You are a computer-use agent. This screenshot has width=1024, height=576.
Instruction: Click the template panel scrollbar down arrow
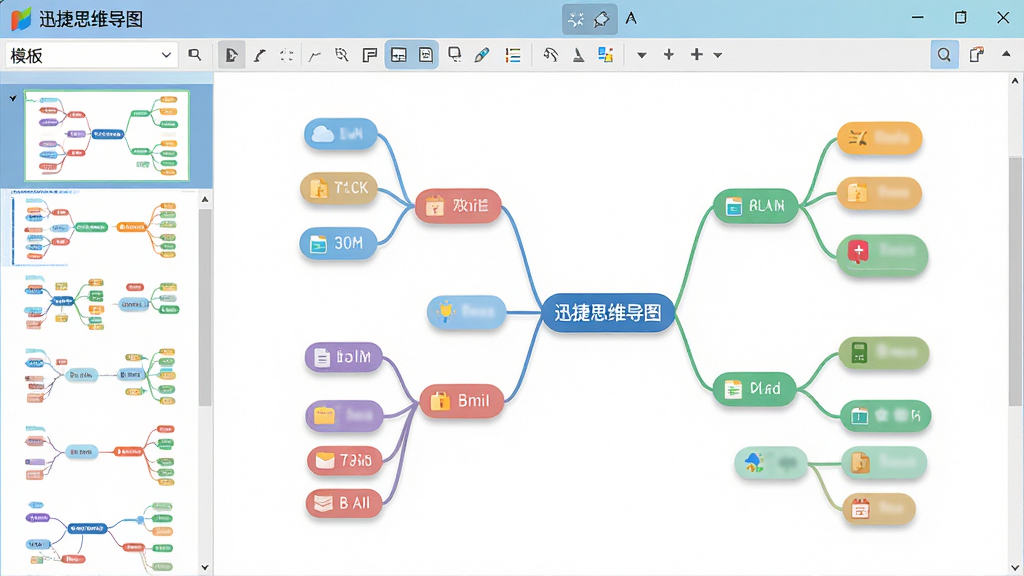click(x=205, y=568)
